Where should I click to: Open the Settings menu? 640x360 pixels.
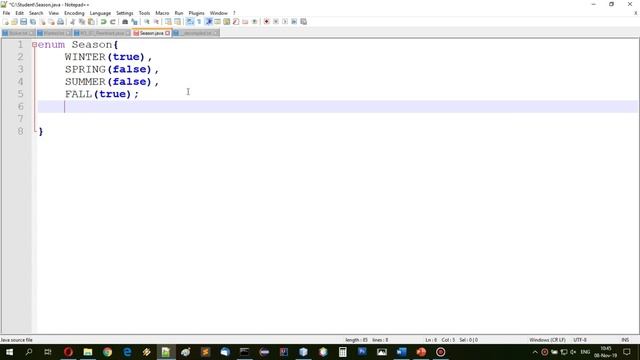(x=124, y=13)
